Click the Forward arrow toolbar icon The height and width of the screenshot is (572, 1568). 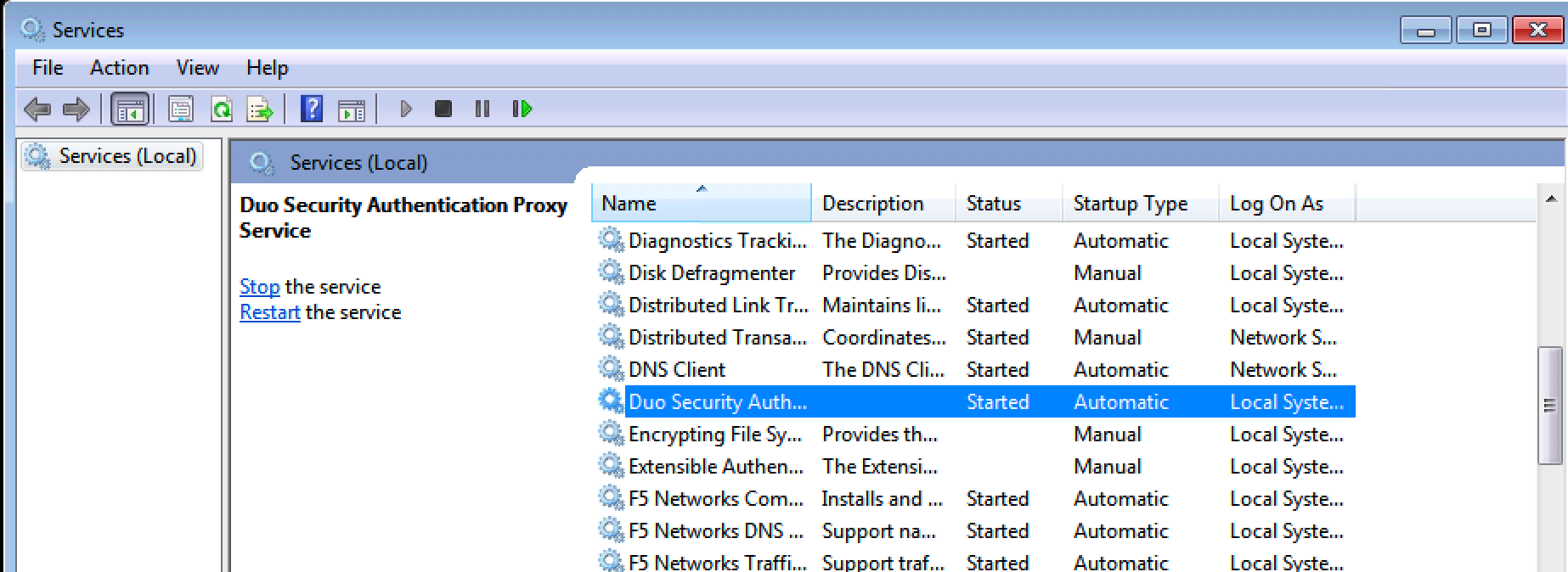tap(76, 109)
